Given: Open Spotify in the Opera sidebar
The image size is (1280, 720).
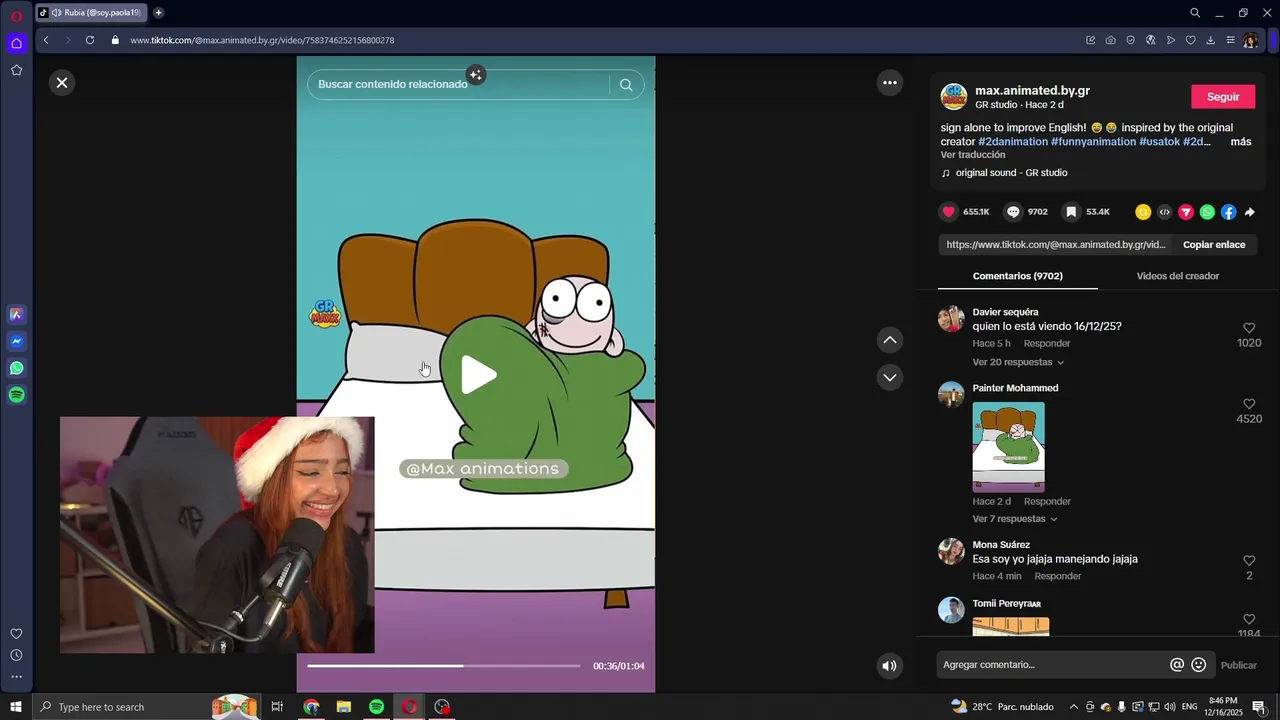Looking at the screenshot, I should coord(16,395).
